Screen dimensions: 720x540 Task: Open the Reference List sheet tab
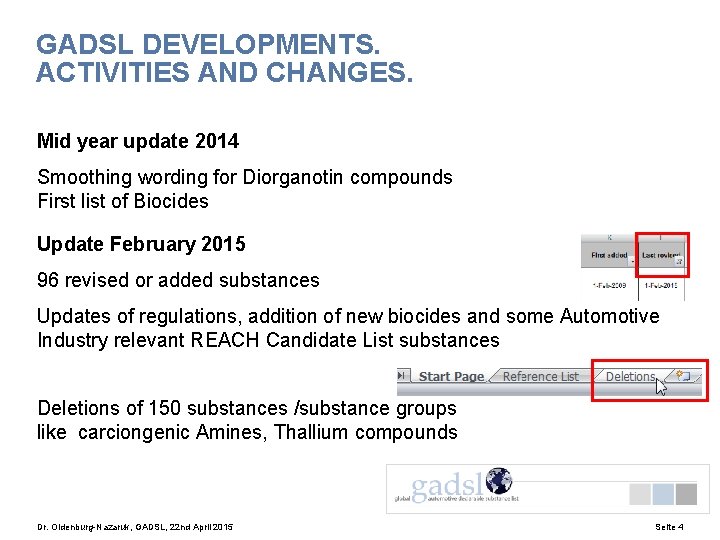[540, 377]
